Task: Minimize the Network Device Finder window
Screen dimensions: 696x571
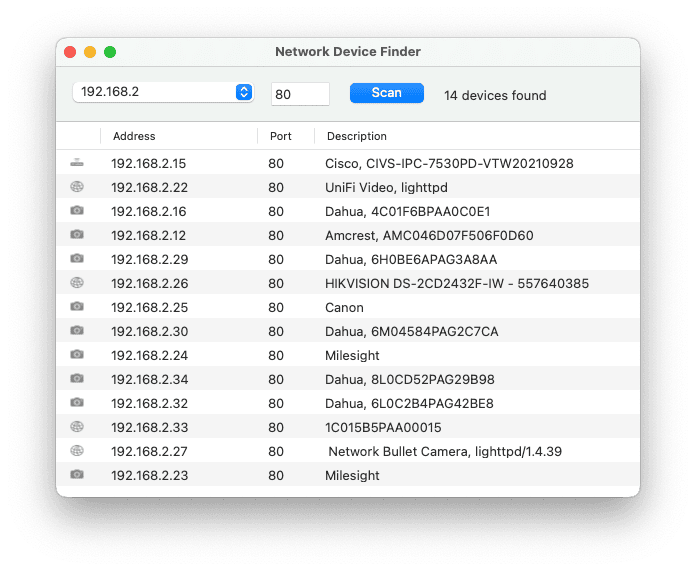Action: (x=90, y=52)
